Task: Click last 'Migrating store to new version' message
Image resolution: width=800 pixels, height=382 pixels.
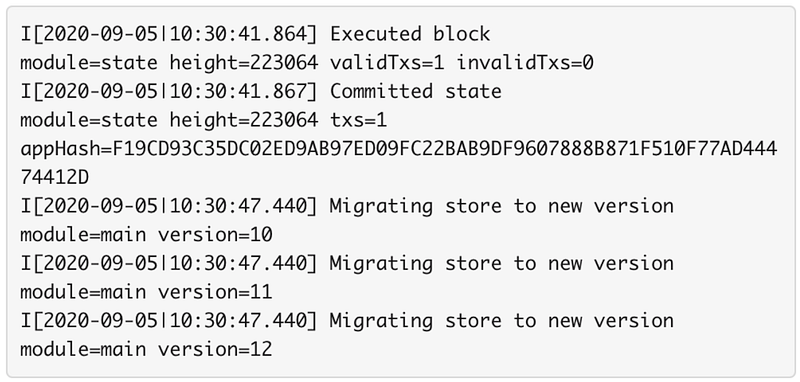Action: point(502,321)
